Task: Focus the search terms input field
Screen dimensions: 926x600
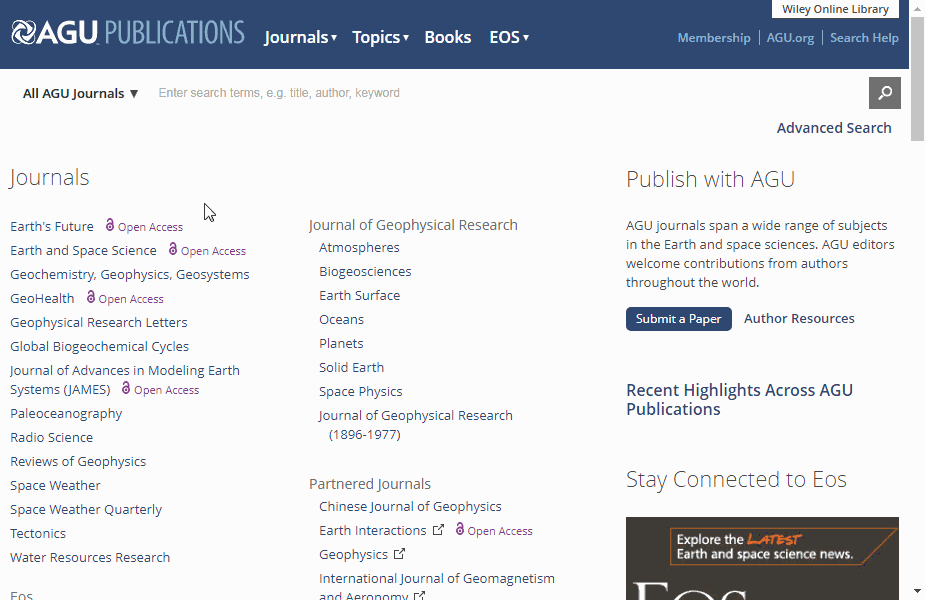Action: point(508,93)
